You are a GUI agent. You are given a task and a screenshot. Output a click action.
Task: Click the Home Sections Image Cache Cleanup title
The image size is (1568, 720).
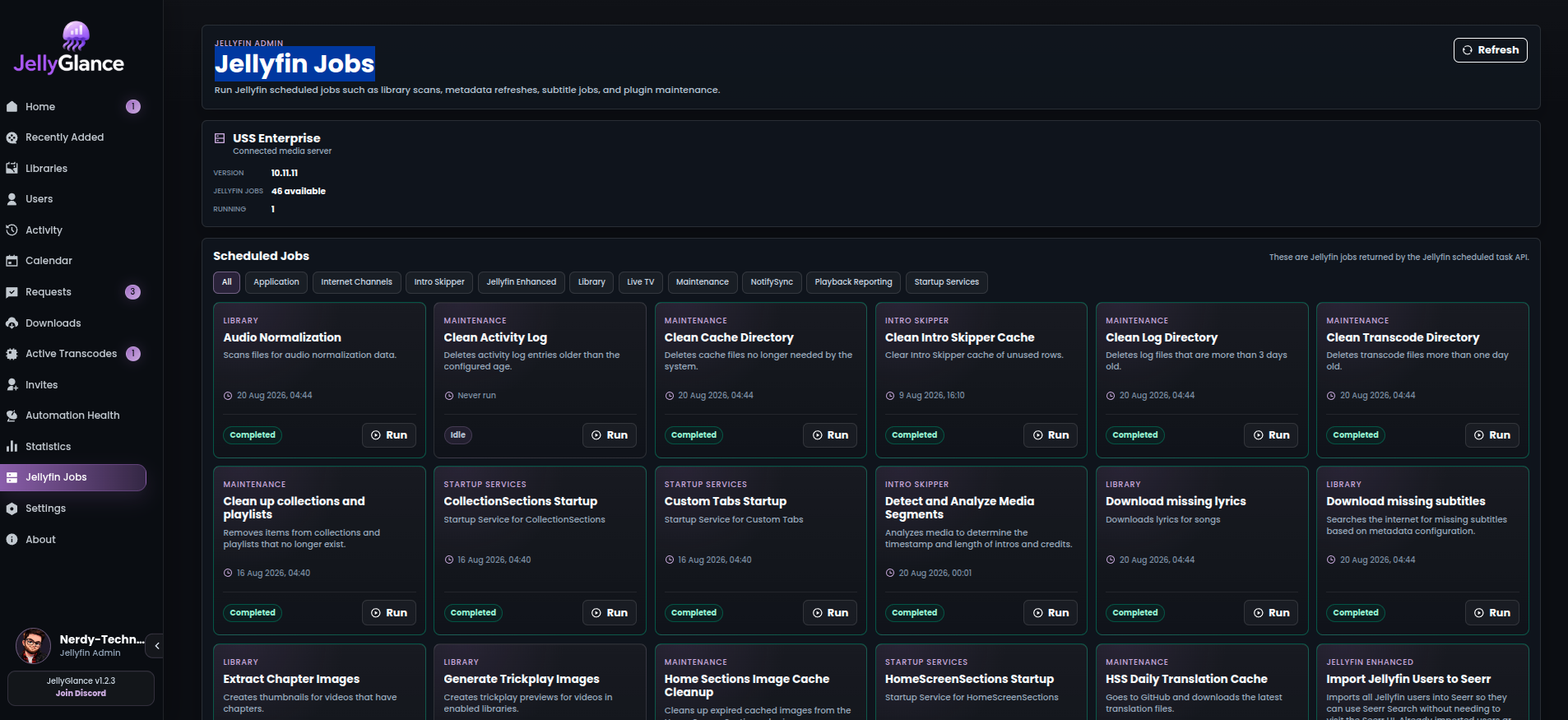(x=747, y=685)
